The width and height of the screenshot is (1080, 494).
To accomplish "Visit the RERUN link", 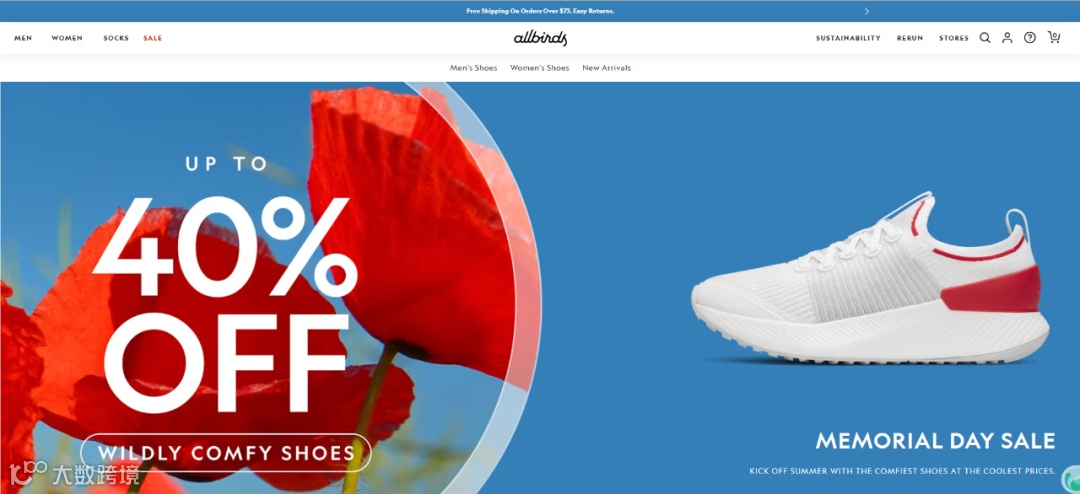I will [910, 39].
